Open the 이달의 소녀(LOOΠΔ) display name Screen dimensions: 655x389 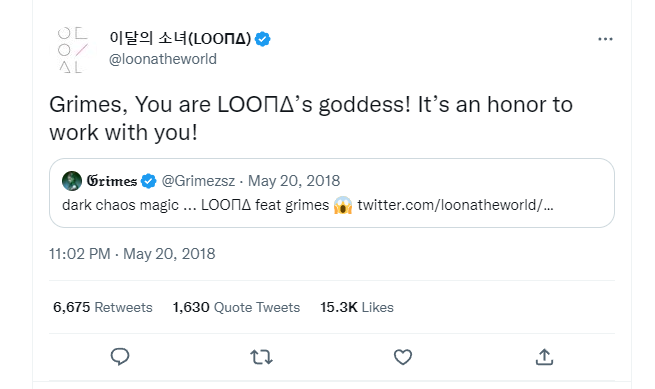pos(180,38)
